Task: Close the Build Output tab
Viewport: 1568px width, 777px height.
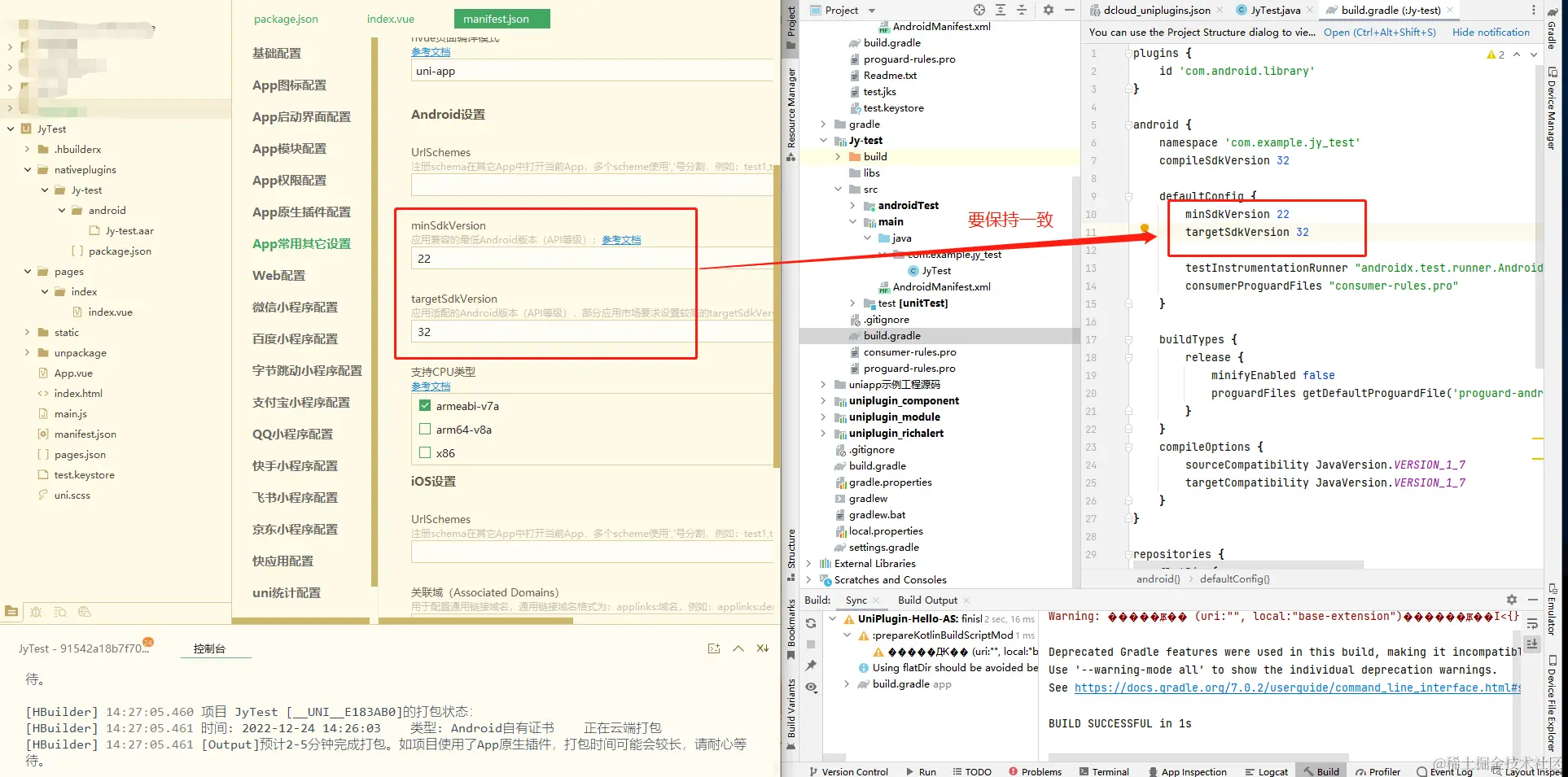Action: click(x=966, y=600)
